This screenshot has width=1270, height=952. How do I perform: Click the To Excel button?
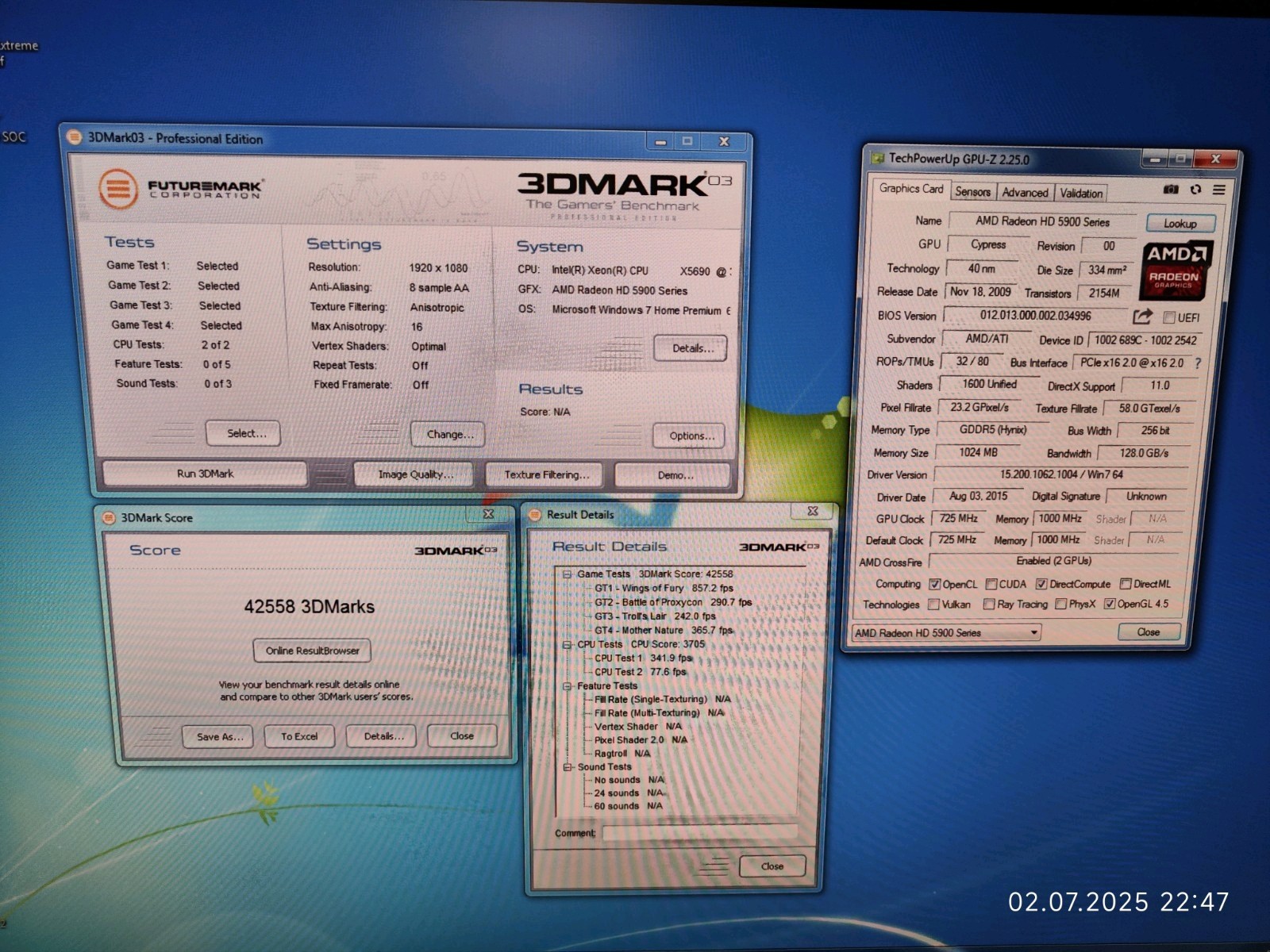pyautogui.click(x=299, y=736)
